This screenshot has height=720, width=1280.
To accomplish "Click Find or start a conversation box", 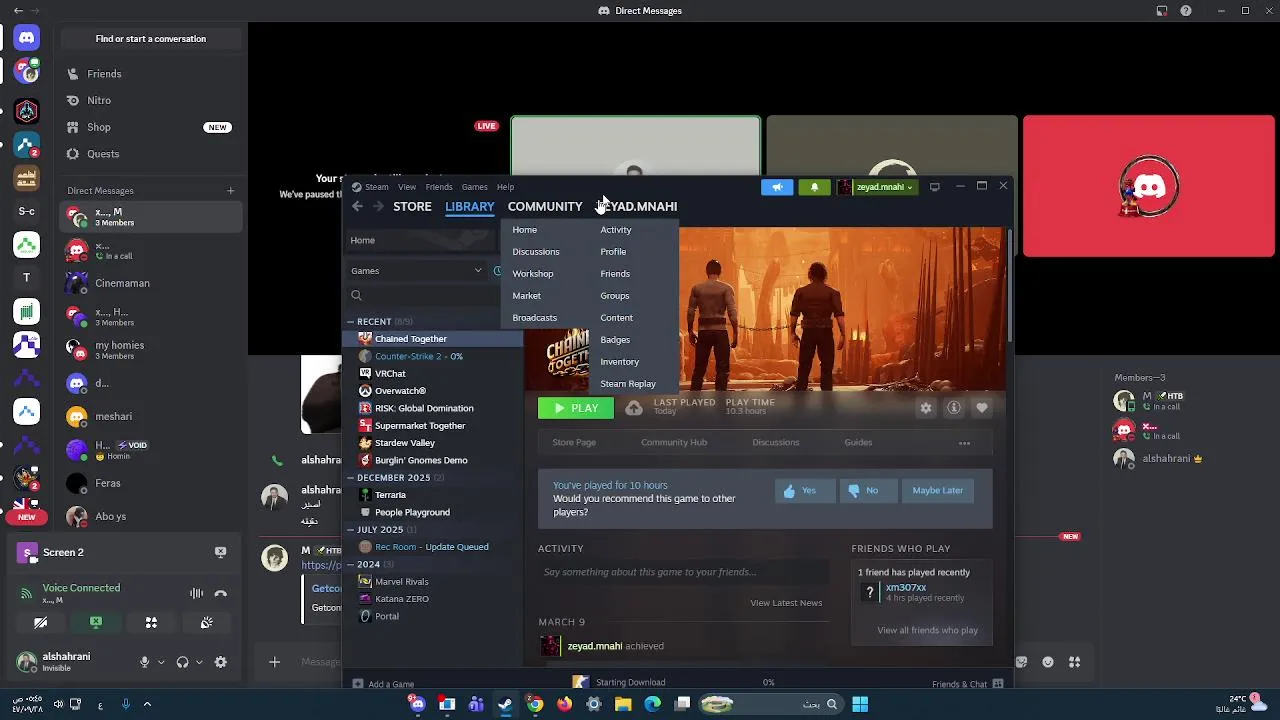I will click(x=151, y=39).
